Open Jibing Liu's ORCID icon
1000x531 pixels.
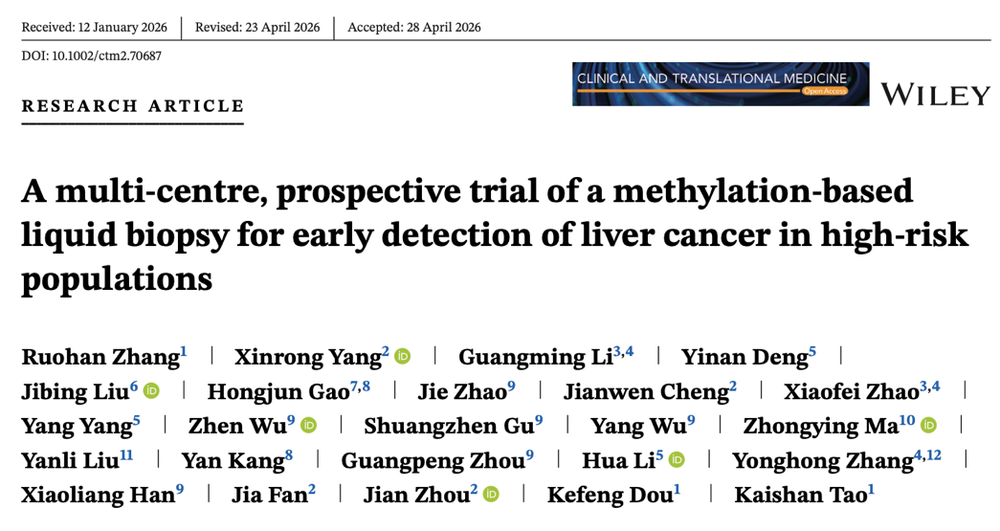151,390
